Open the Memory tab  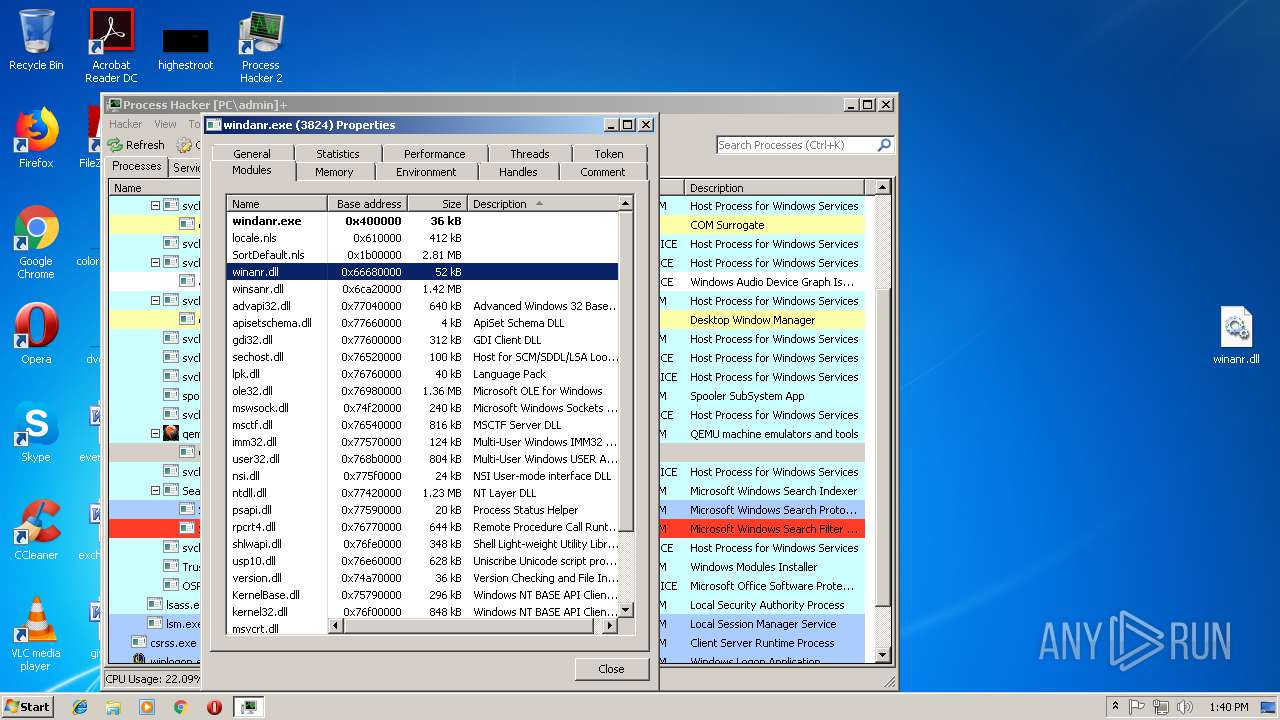coord(334,172)
